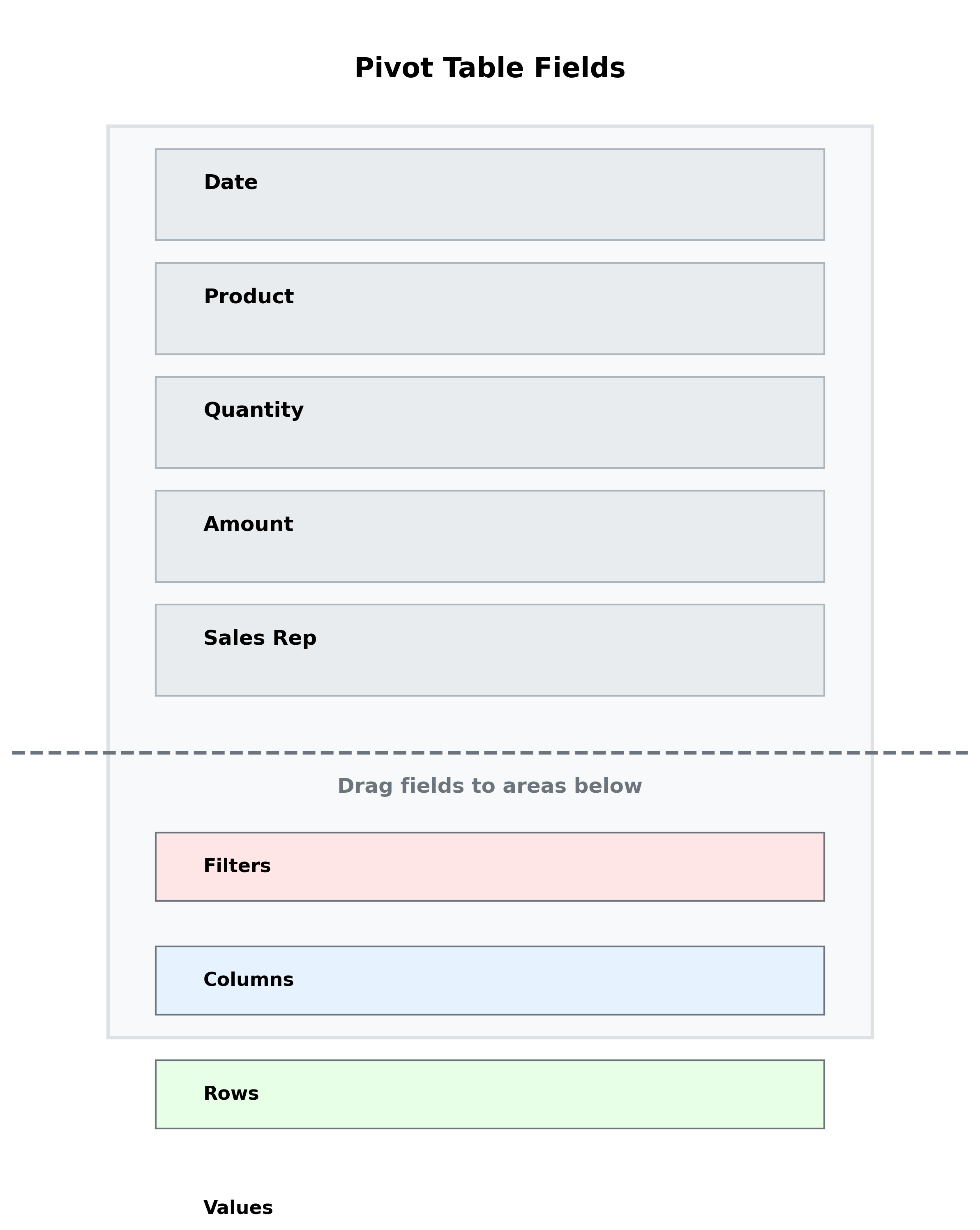Click the "Sales Rep" label text

click(x=260, y=638)
